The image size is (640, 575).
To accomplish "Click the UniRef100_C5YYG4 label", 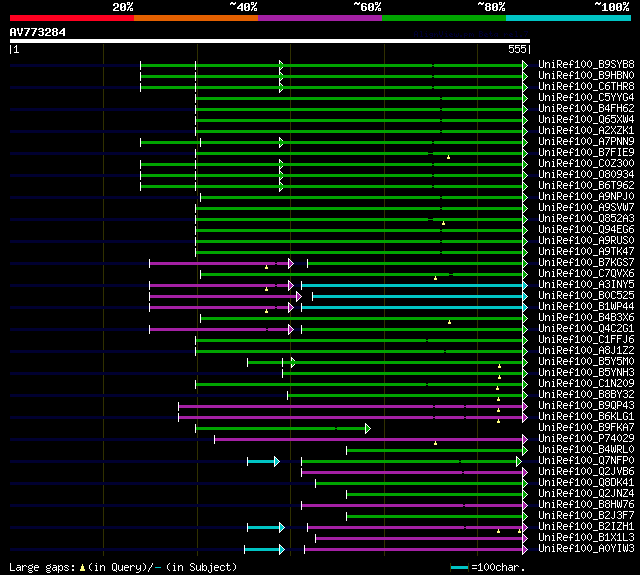I will tap(586, 98).
